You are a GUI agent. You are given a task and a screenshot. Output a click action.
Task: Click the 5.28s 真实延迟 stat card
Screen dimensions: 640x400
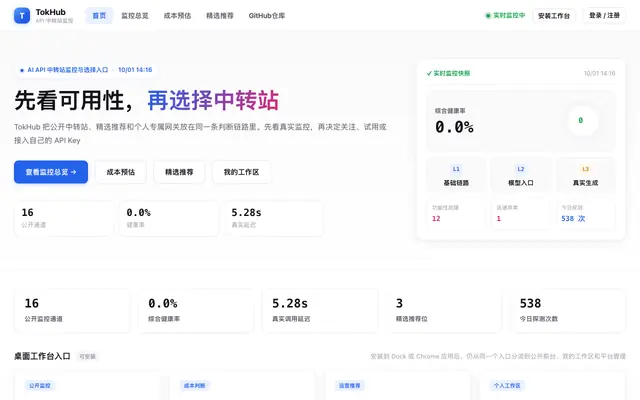pos(273,218)
